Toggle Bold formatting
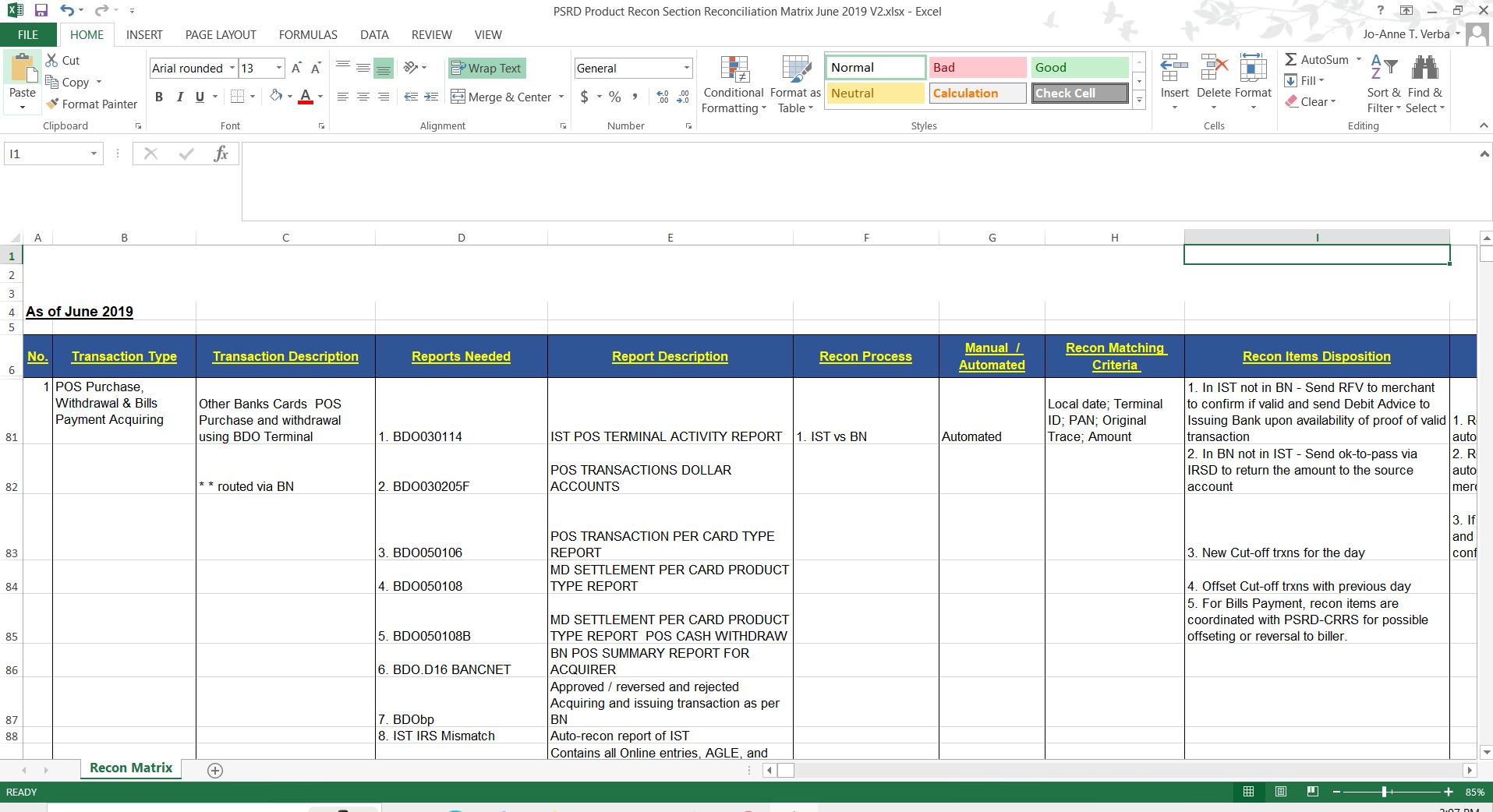Screen dimensions: 1493x812 click(159, 97)
